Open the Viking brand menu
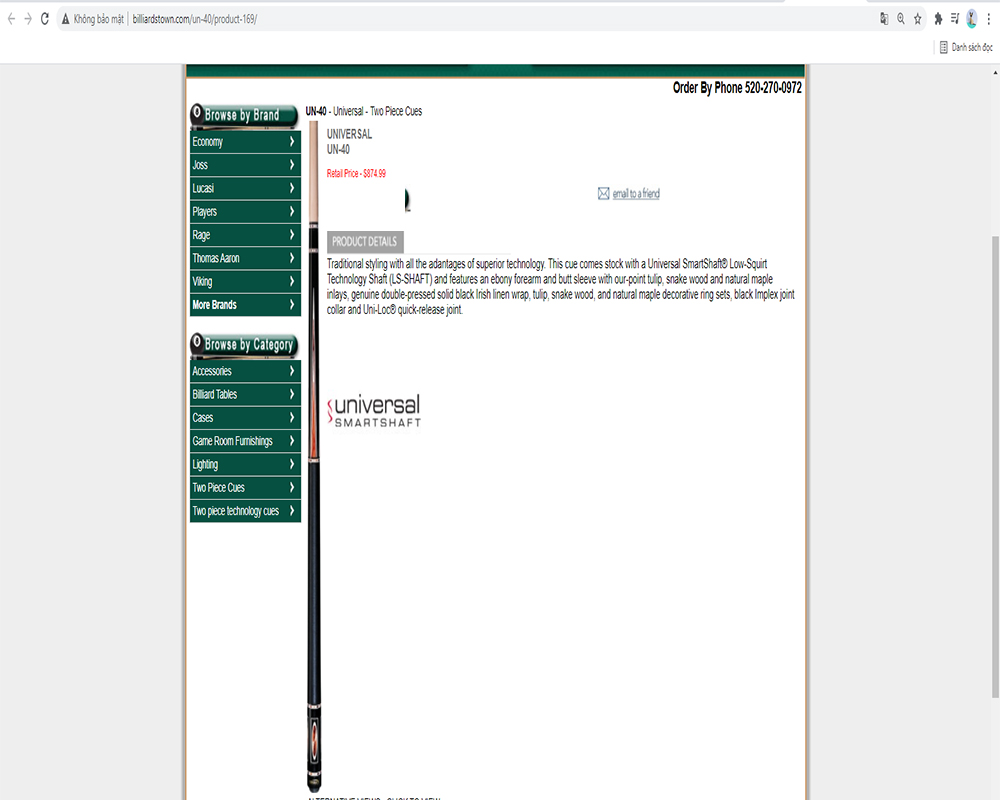1000x800 pixels. 245,281
